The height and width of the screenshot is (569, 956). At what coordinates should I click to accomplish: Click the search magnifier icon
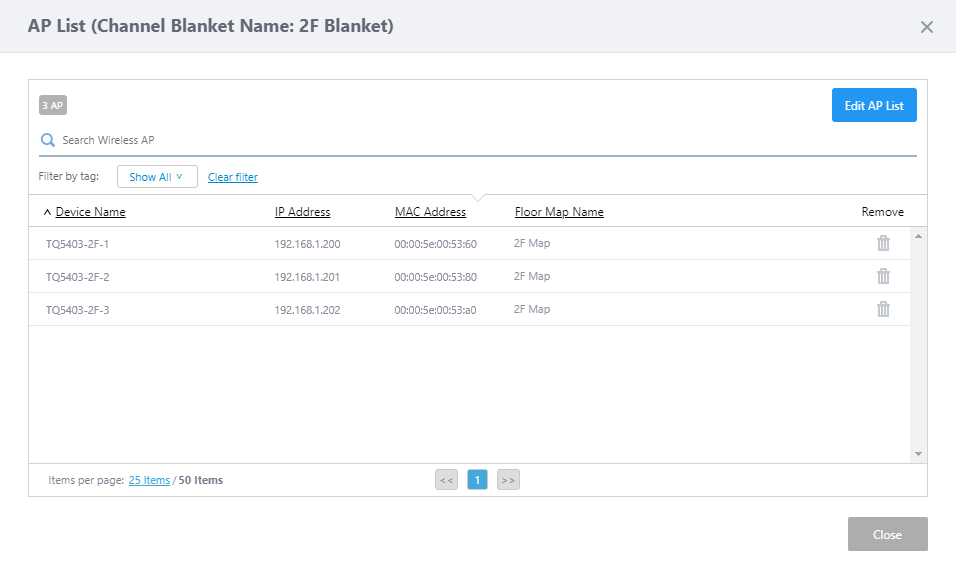[x=47, y=140]
